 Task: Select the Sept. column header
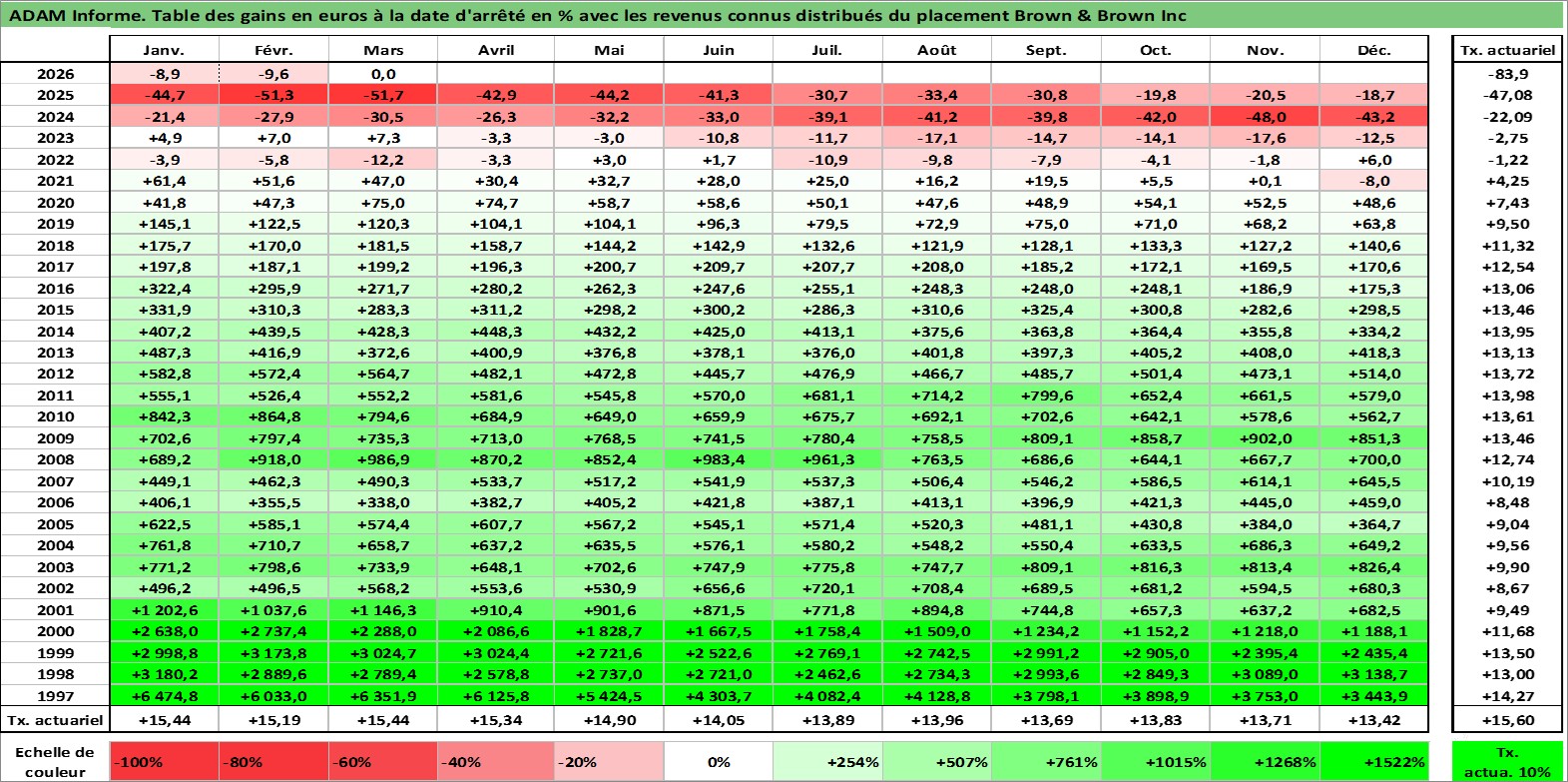click(1046, 50)
